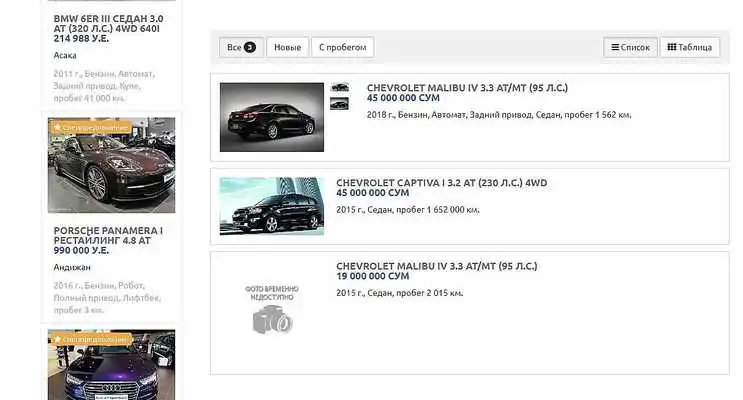
Task: Click the special offer badge on Porsche photo
Action: [91, 128]
